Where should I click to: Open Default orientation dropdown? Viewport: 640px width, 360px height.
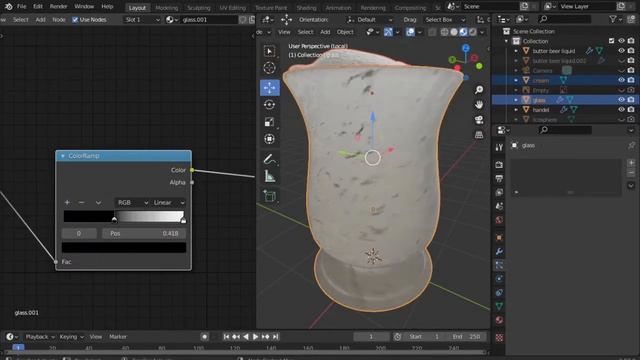tap(369, 20)
